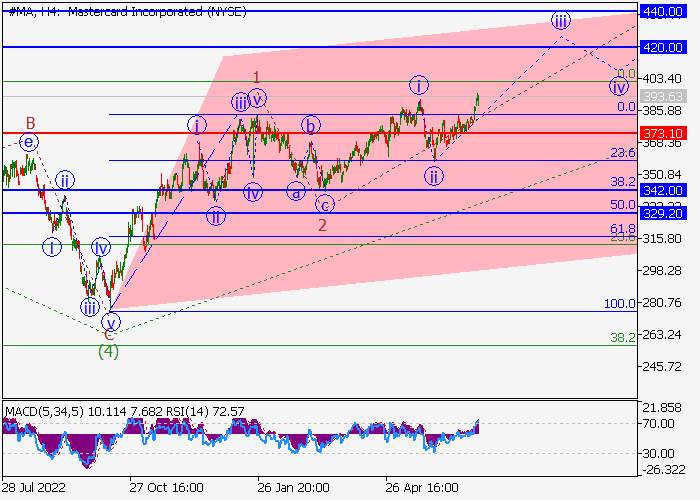Select the brown wave 1 label

(256, 78)
